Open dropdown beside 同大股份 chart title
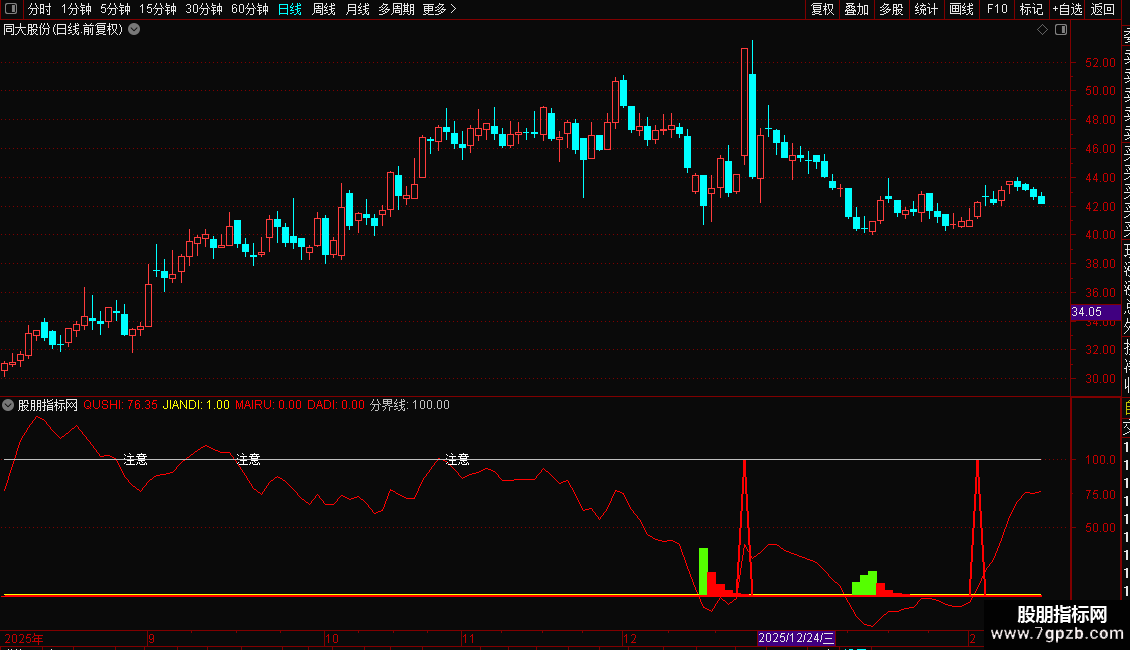 pos(134,30)
